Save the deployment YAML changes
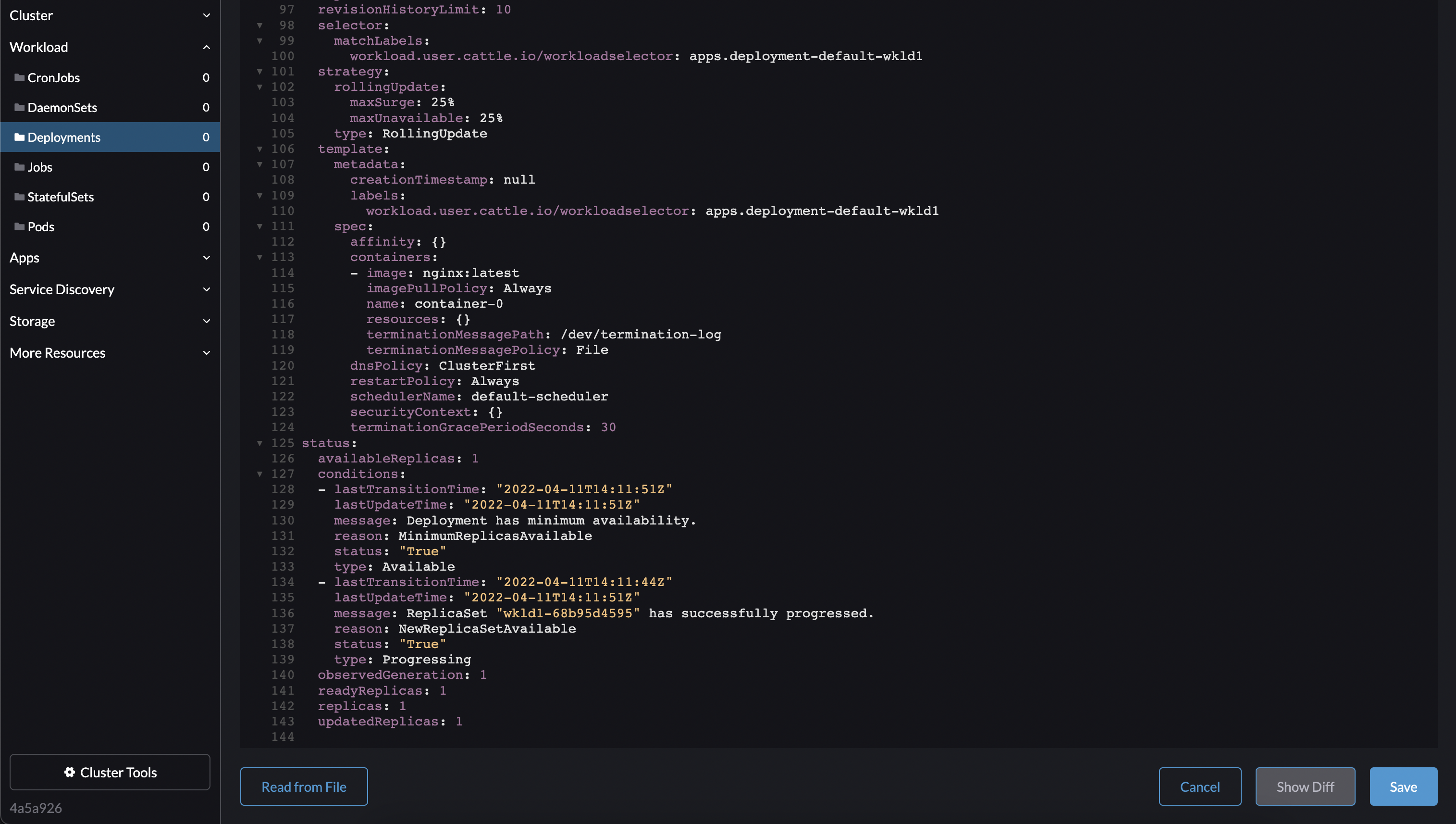This screenshot has height=824, width=1456. pyautogui.click(x=1404, y=786)
